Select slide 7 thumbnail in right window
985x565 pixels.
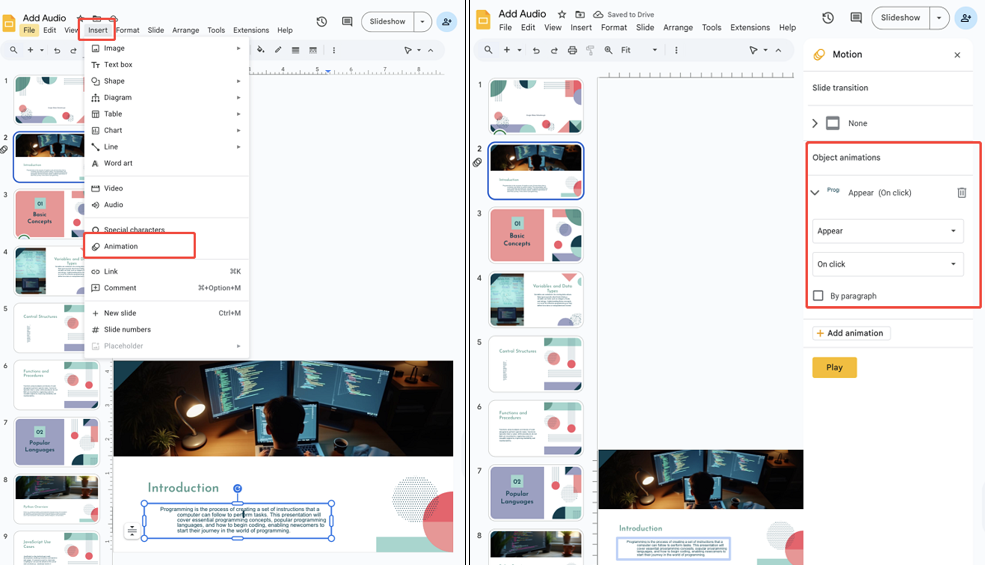[x=536, y=492]
